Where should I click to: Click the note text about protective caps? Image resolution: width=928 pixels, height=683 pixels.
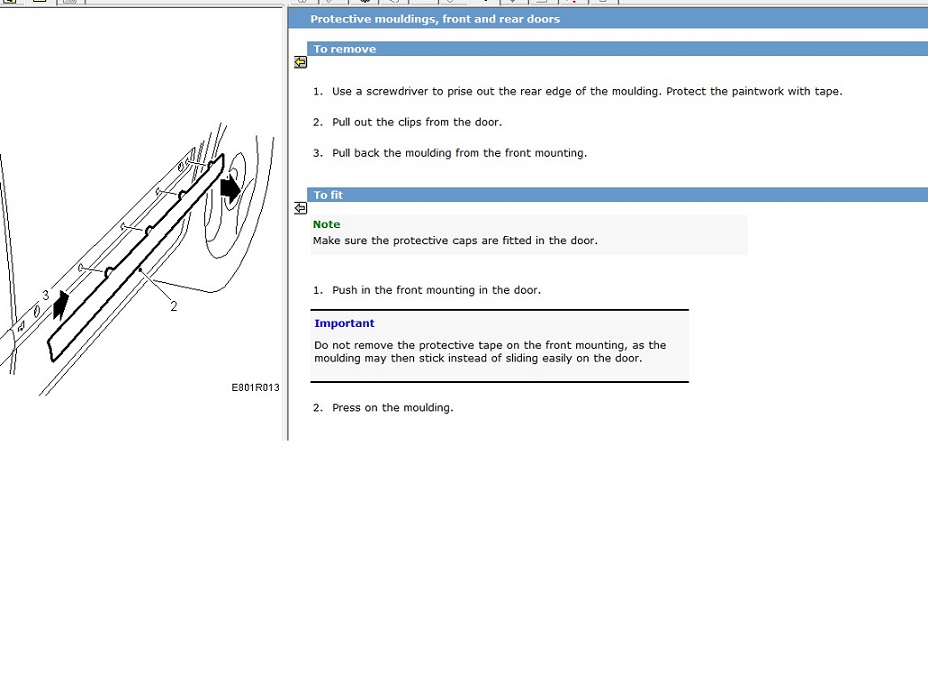click(455, 240)
